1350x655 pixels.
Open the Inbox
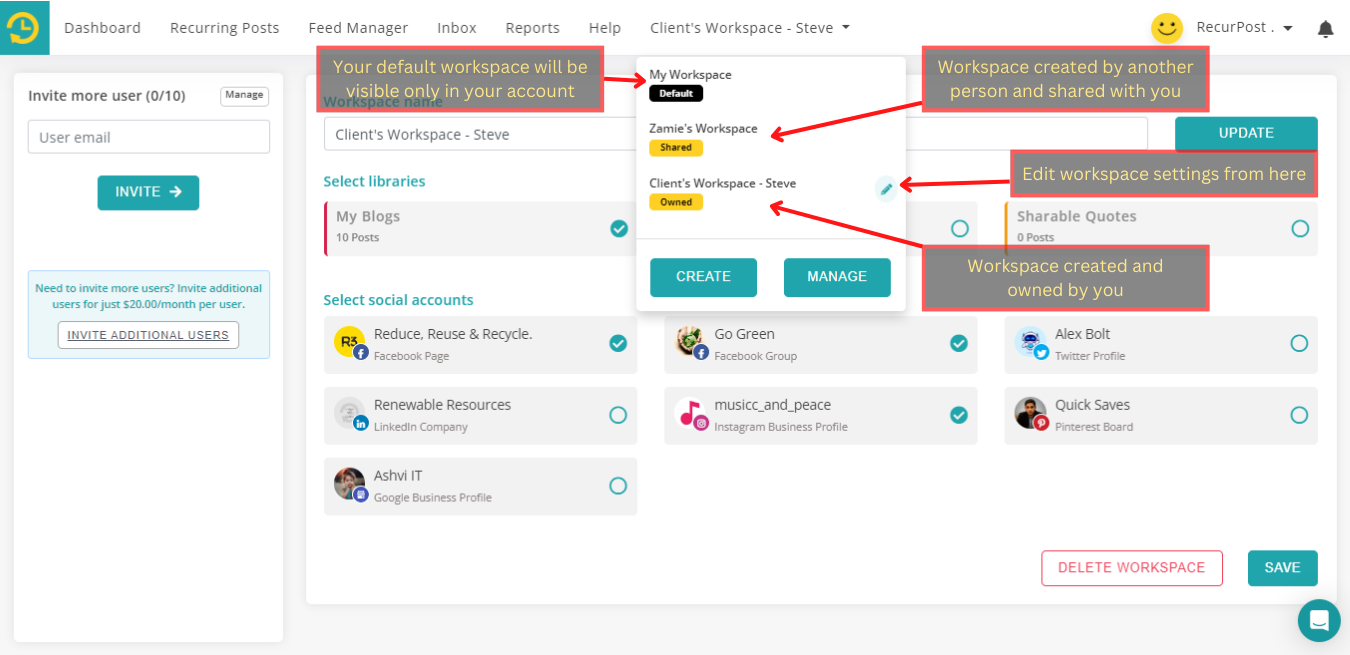click(457, 28)
